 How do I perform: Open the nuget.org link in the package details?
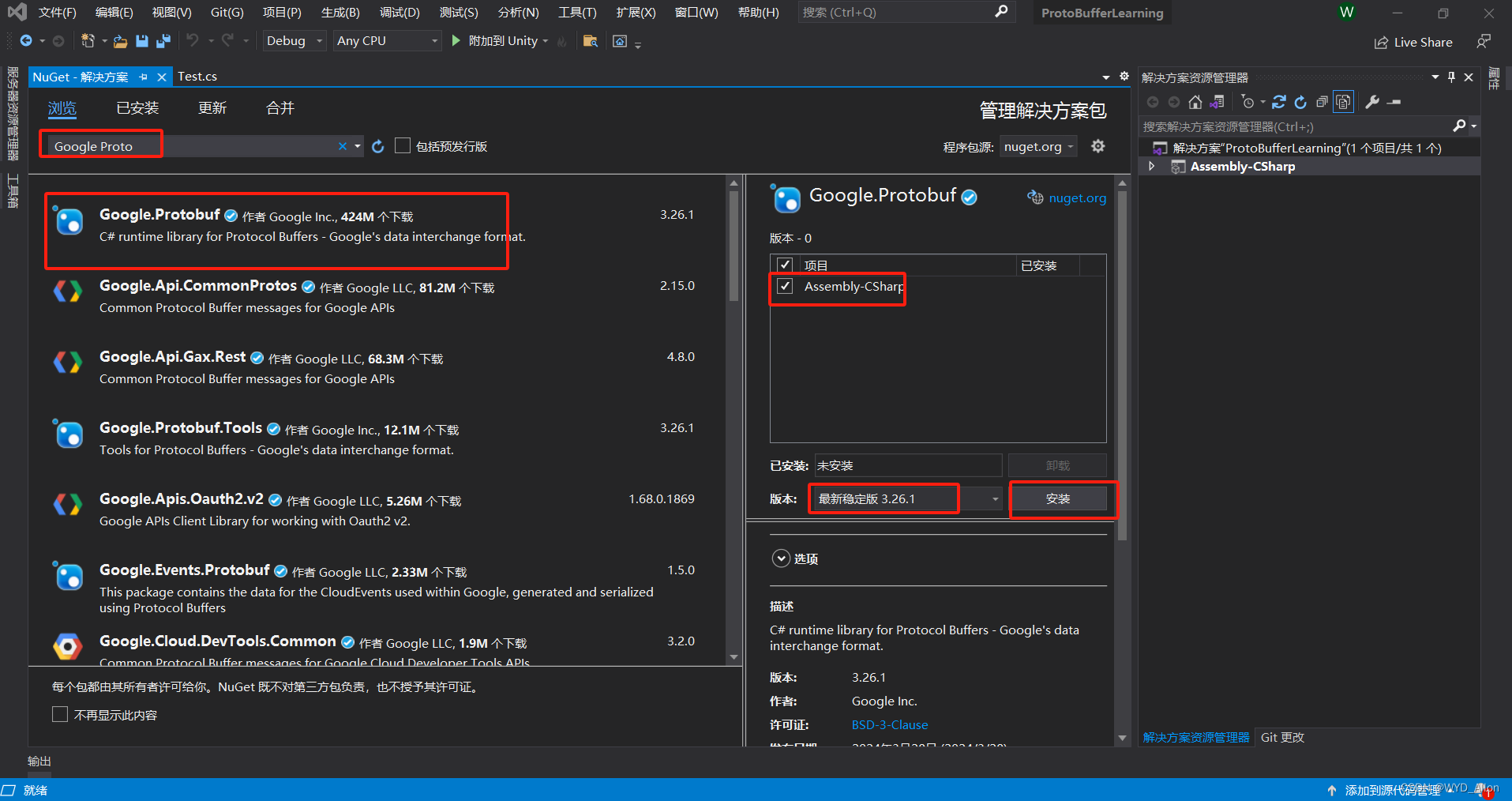pyautogui.click(x=1077, y=197)
